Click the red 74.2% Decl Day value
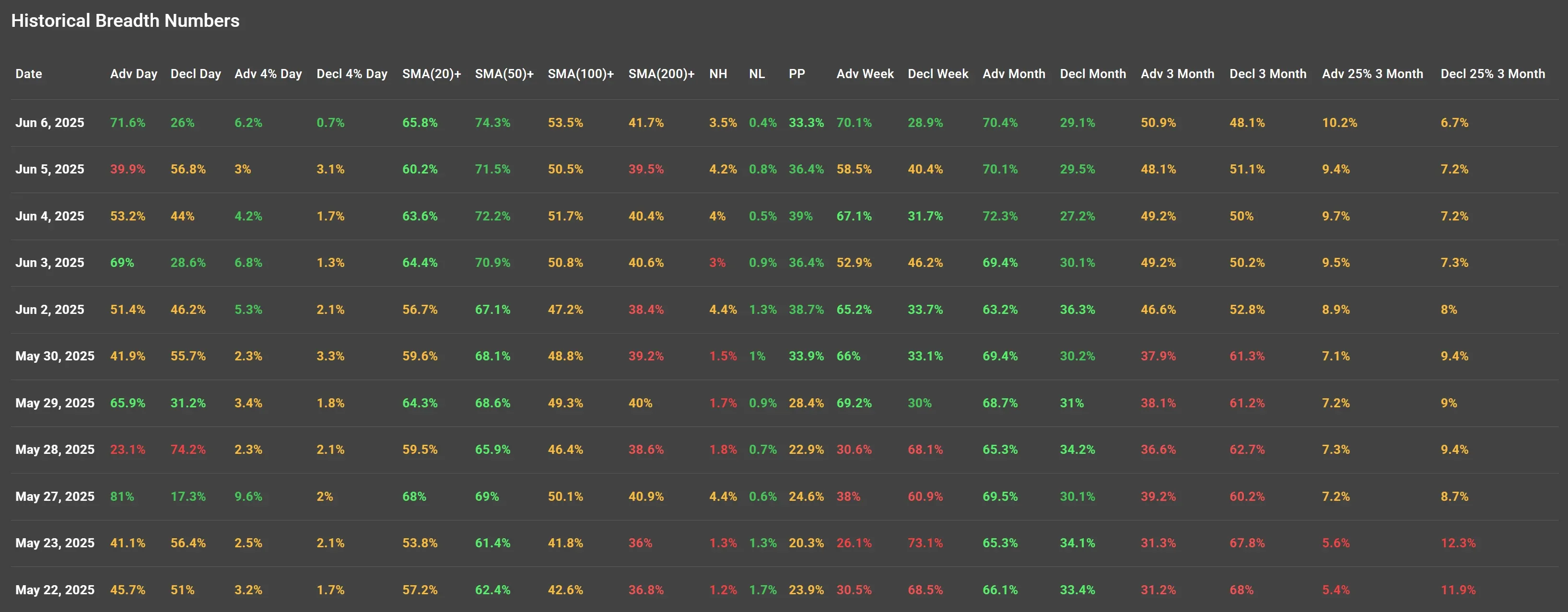Image resolution: width=1568 pixels, height=612 pixels. pyautogui.click(x=187, y=450)
